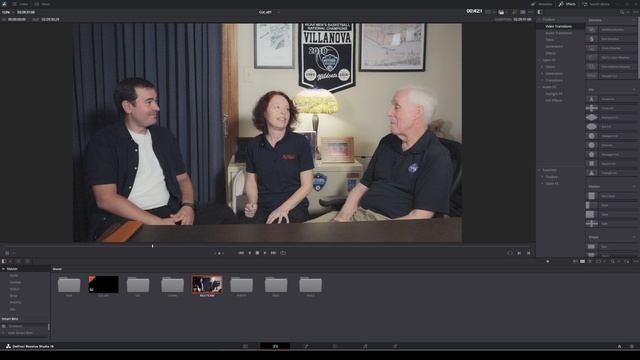The height and width of the screenshot is (360, 640).
Task: Click the DaVinci Resolve Studio logo
Action: (x=8, y=346)
